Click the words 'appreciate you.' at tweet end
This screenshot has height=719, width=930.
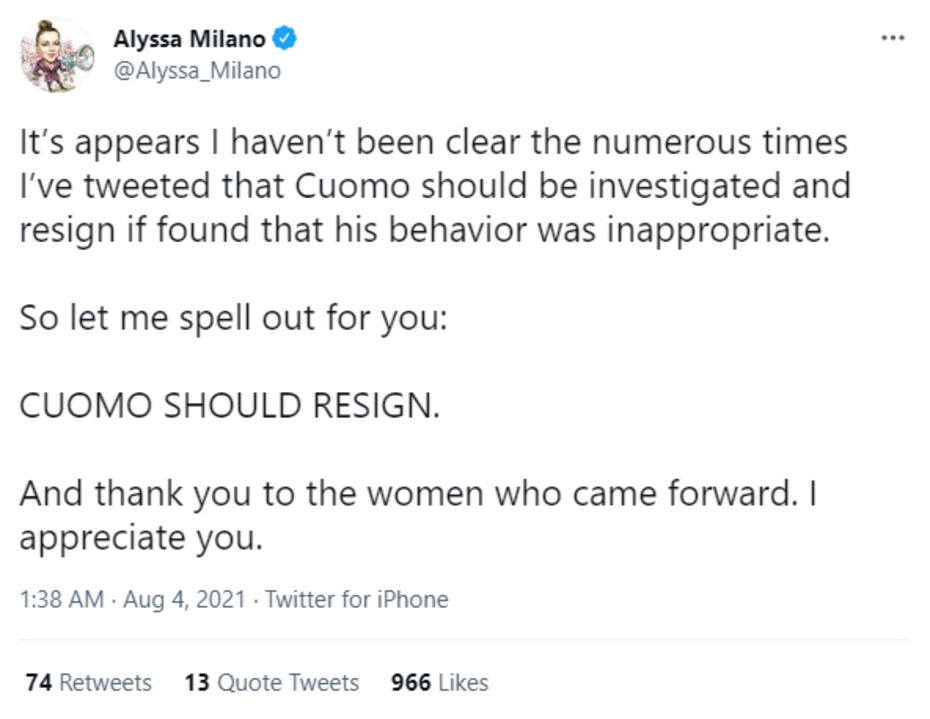click(x=141, y=538)
